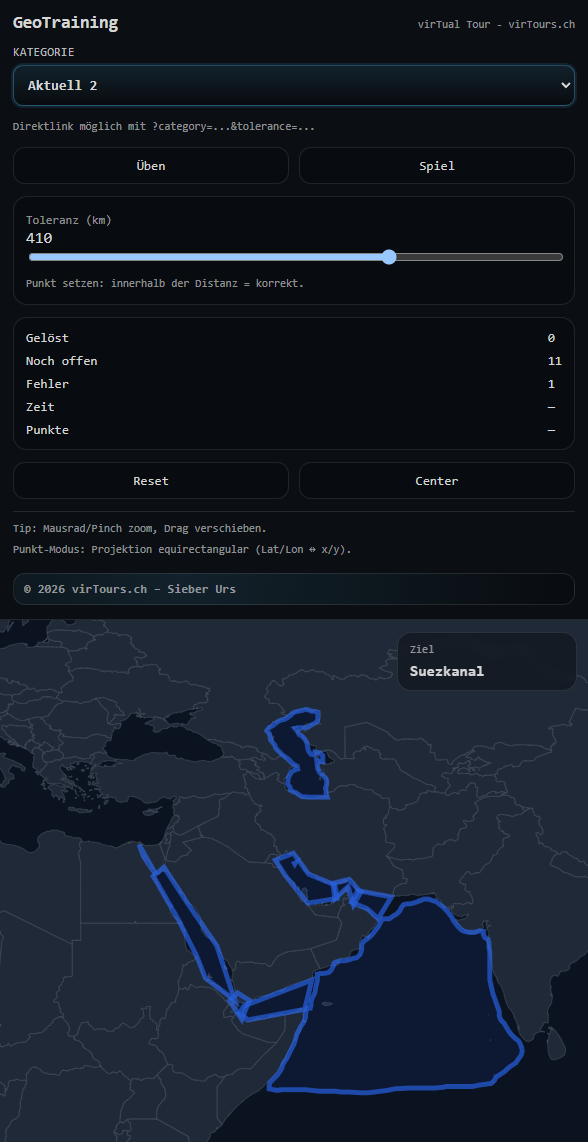Click the Punkt-Modus projection info text

coord(182,549)
